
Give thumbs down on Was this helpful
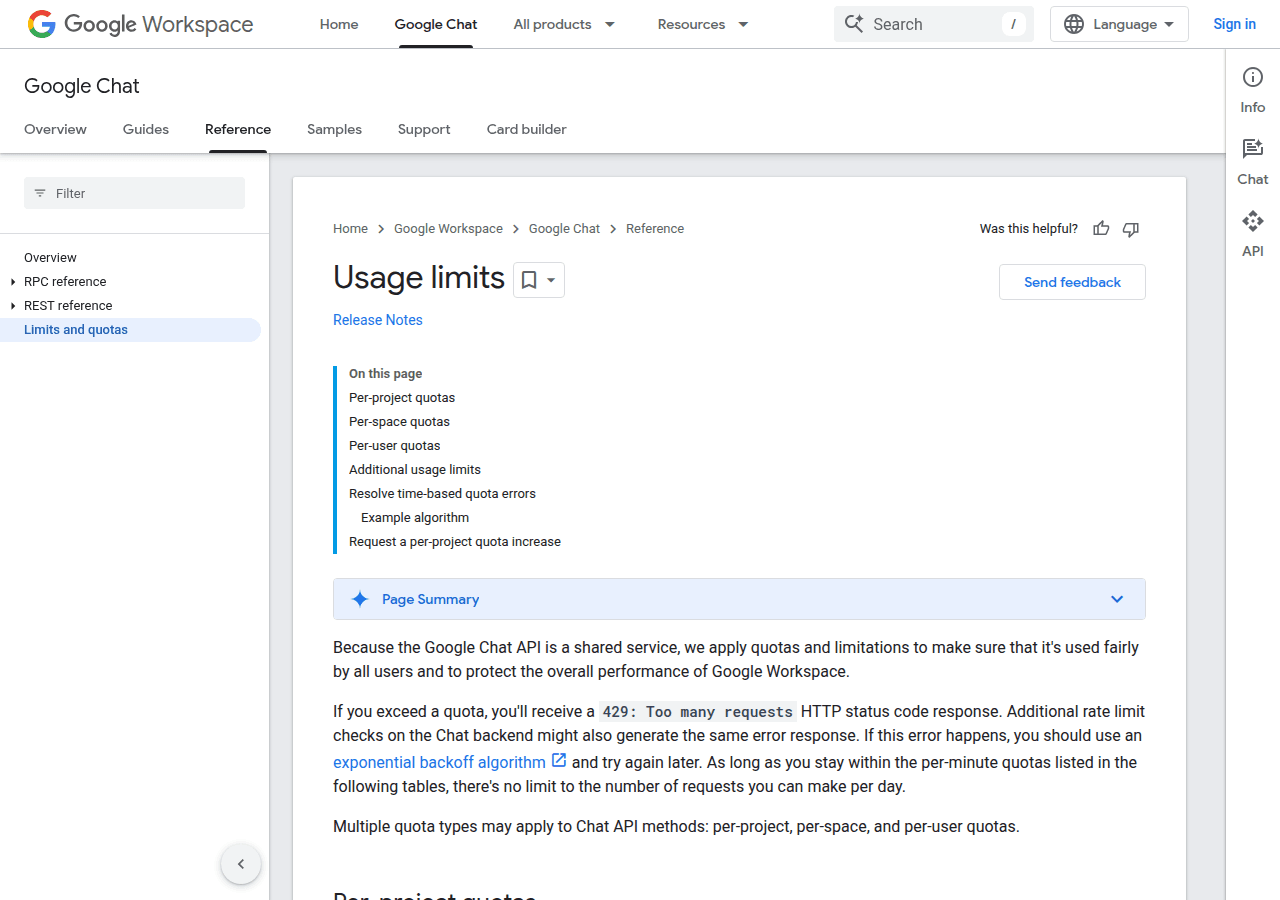(x=1131, y=229)
